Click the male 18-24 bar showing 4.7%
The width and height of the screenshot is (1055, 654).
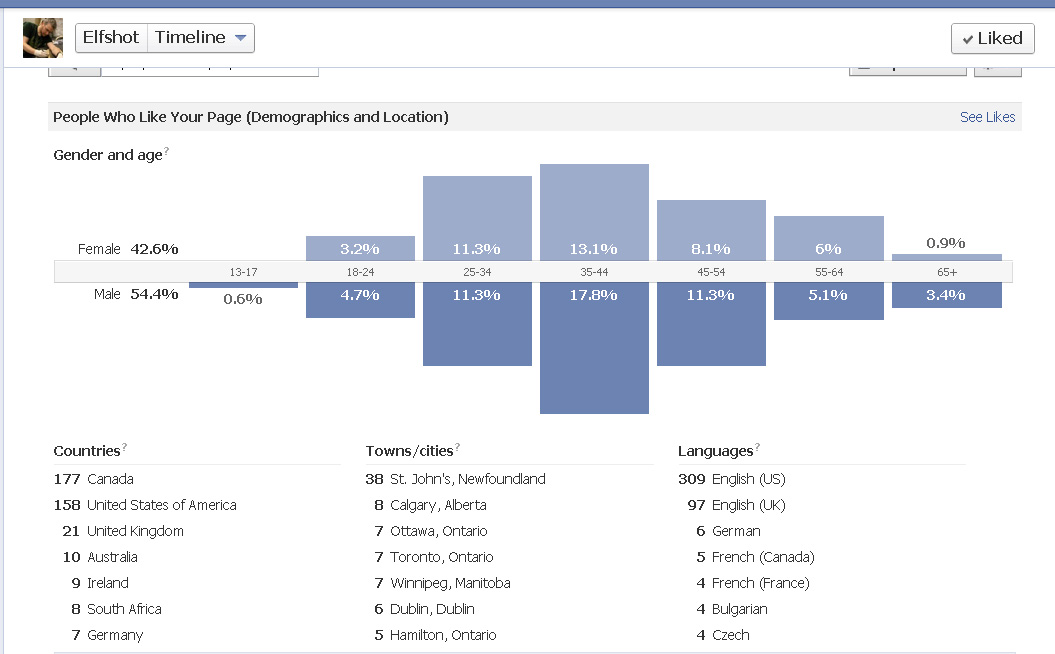tap(360, 300)
